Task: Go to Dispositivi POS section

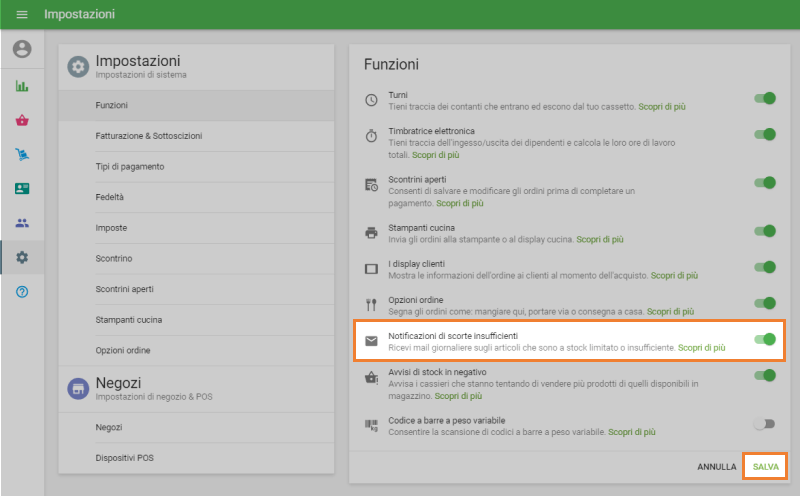Action: click(125, 458)
